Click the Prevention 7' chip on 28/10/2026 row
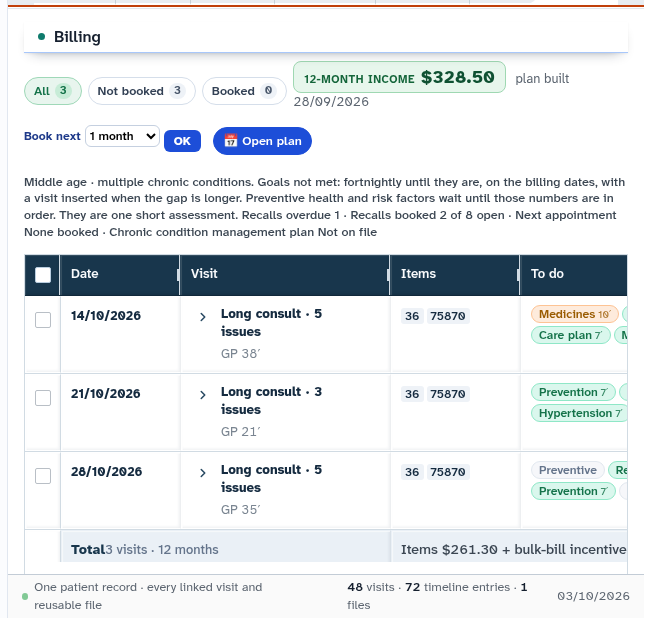 point(573,491)
